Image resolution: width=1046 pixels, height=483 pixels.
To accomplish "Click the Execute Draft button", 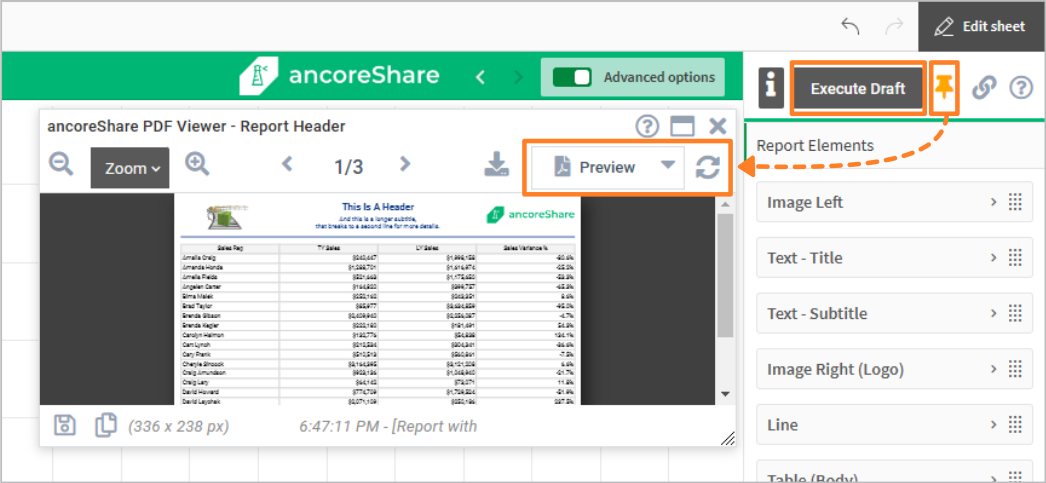I will pos(858,88).
